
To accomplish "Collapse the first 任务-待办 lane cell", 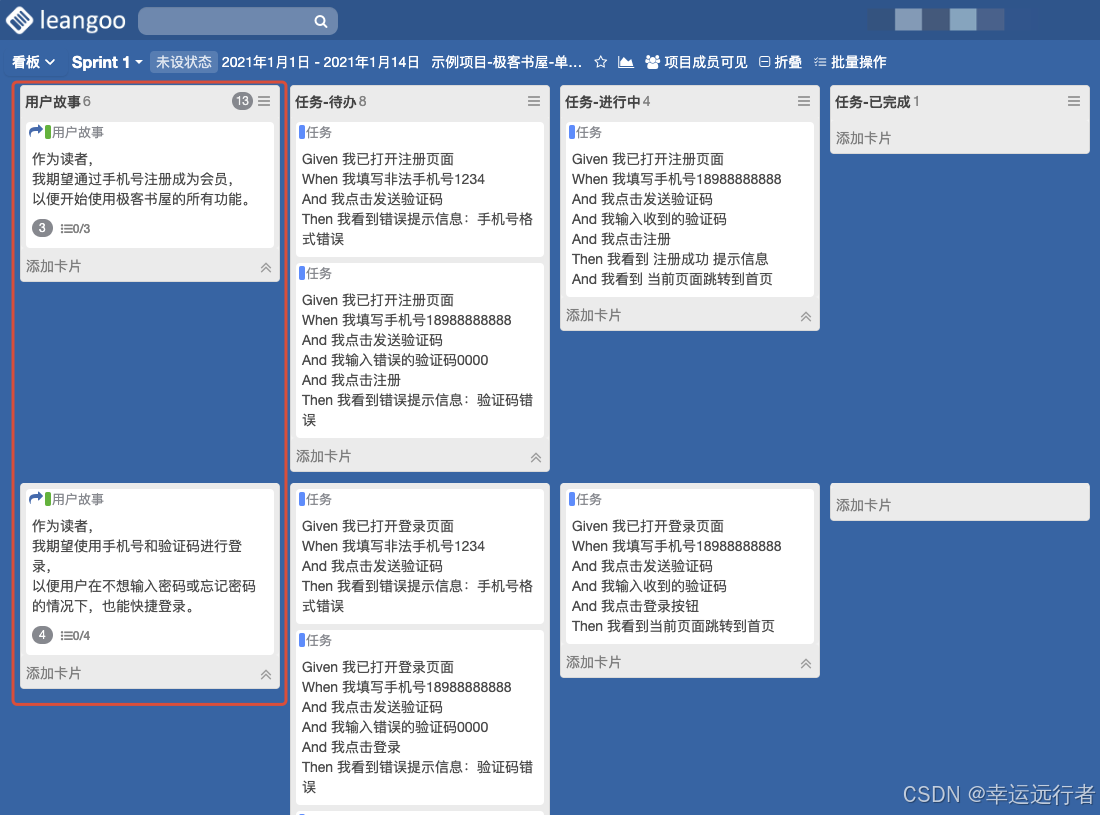I will click(x=536, y=457).
